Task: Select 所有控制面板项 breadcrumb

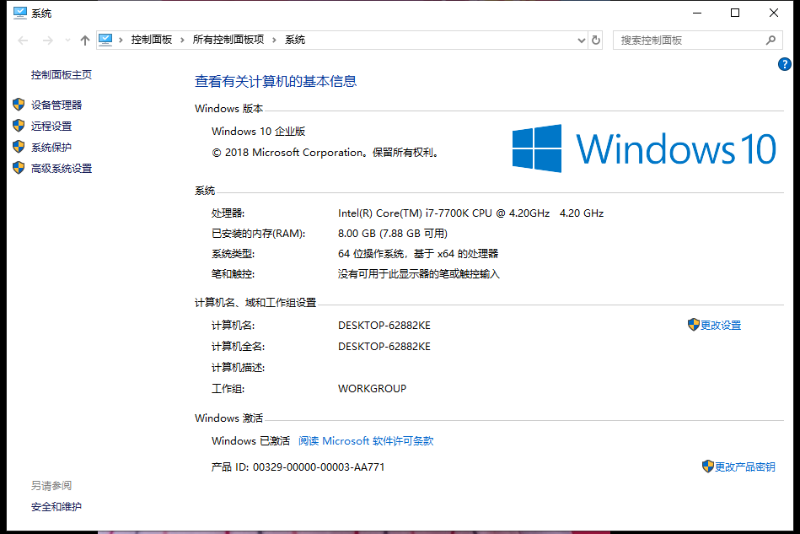Action: tap(228, 40)
